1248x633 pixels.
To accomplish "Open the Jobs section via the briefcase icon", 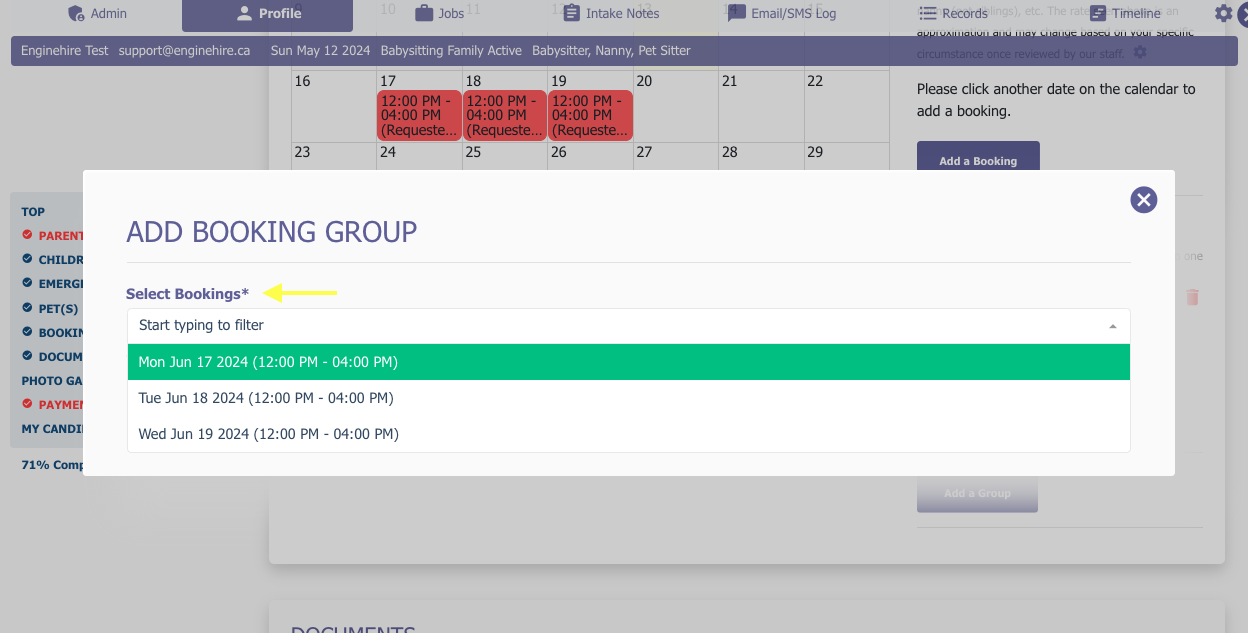I will point(424,13).
